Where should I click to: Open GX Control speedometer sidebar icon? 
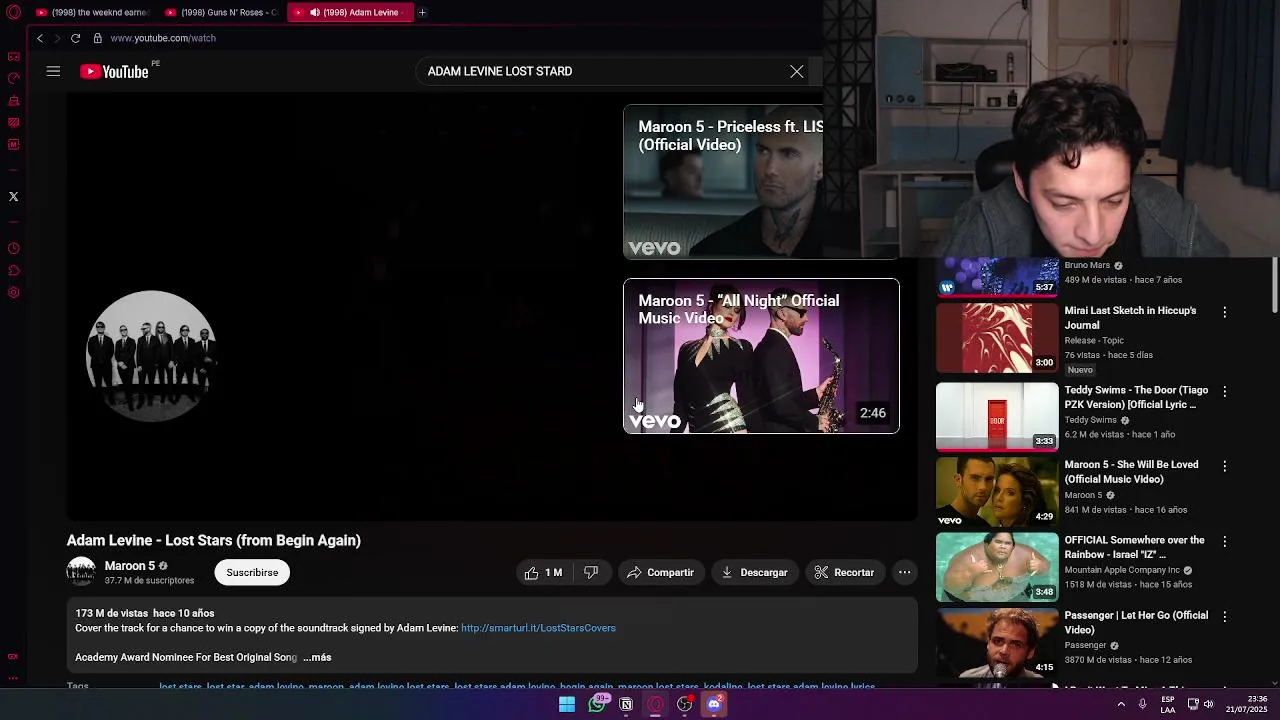coord(14,78)
